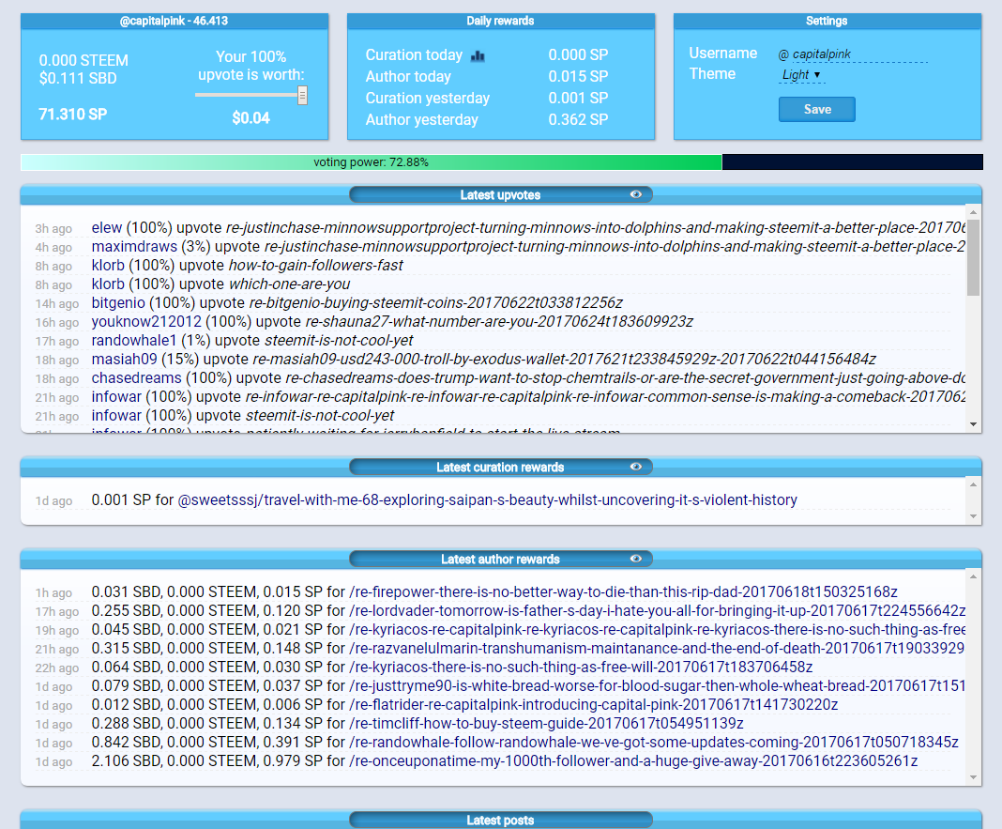Click scroll-down arrow in Latest curation rewards
Image resolution: width=1002 pixels, height=829 pixels.
click(973, 516)
